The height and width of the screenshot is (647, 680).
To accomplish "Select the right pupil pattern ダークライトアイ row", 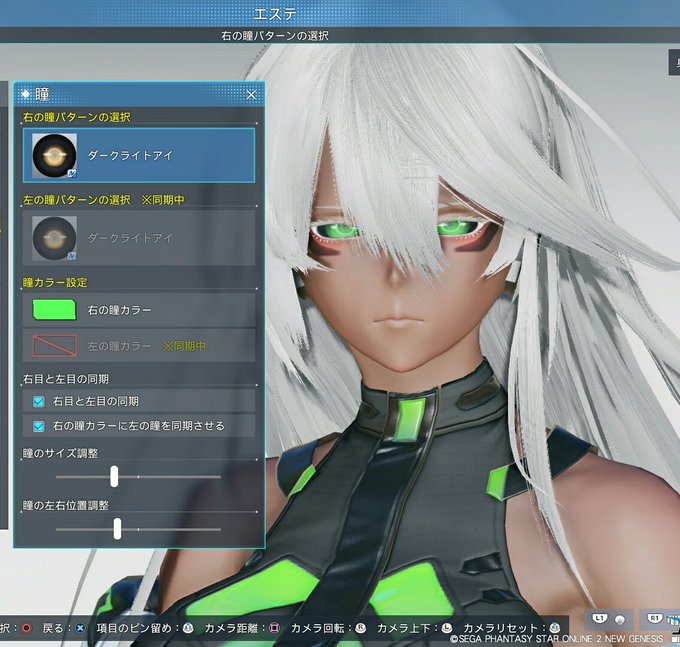I will (x=139, y=155).
